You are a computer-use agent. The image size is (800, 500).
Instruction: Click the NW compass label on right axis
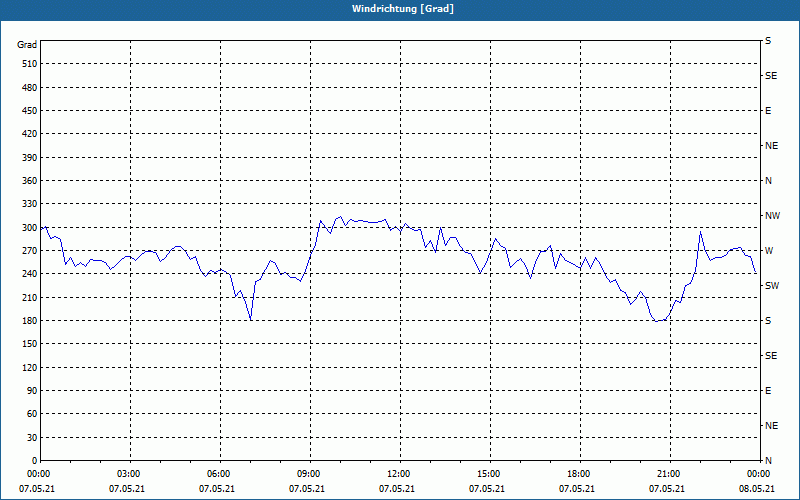(772, 216)
